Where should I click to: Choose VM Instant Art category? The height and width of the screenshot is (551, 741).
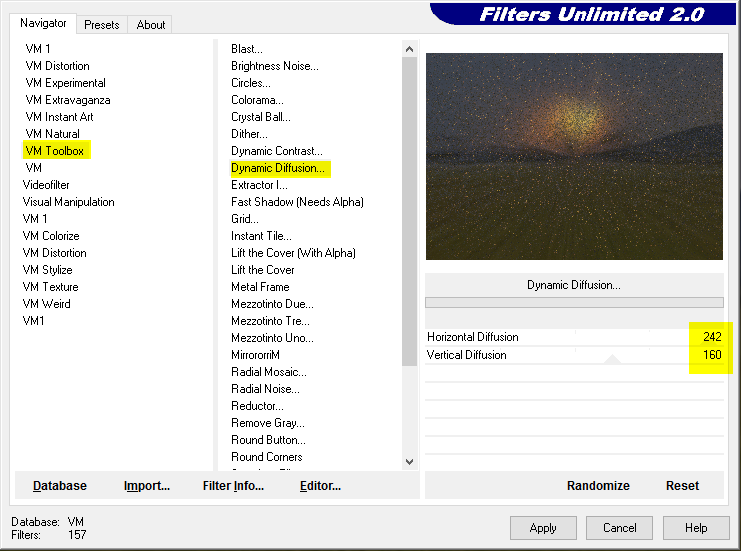[x=60, y=117]
